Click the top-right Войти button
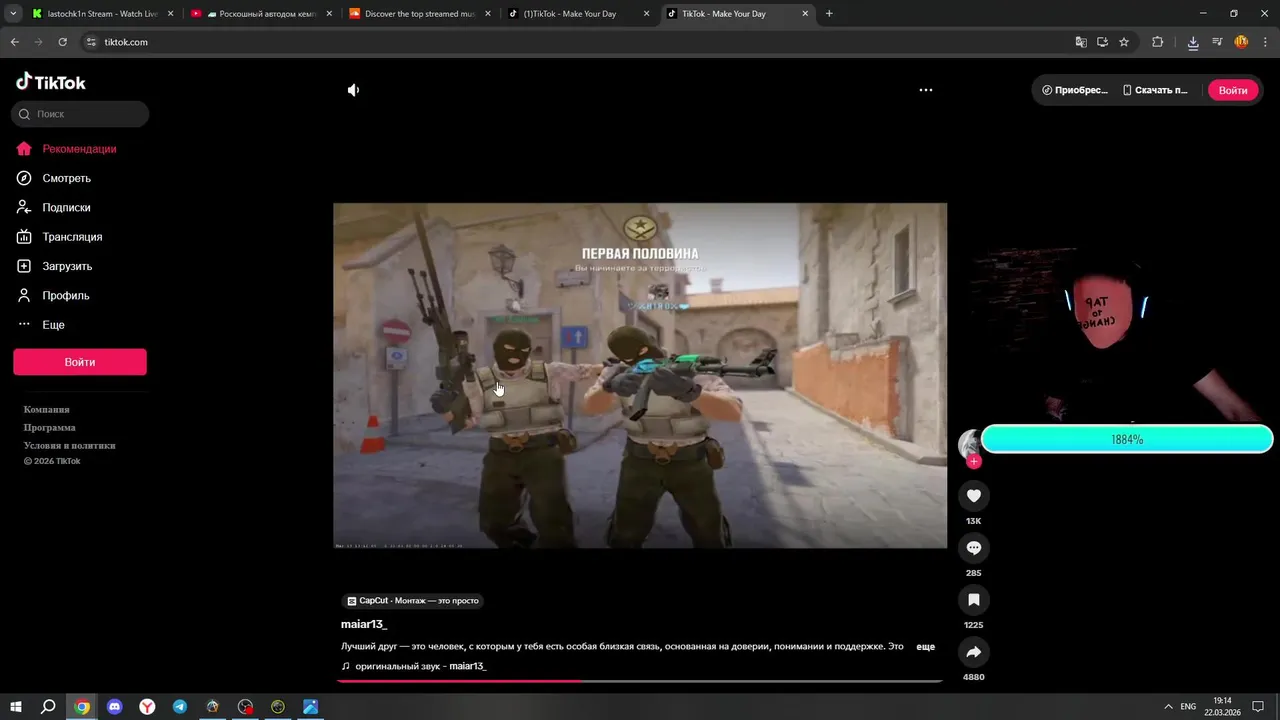The width and height of the screenshot is (1280, 720). [x=1233, y=90]
